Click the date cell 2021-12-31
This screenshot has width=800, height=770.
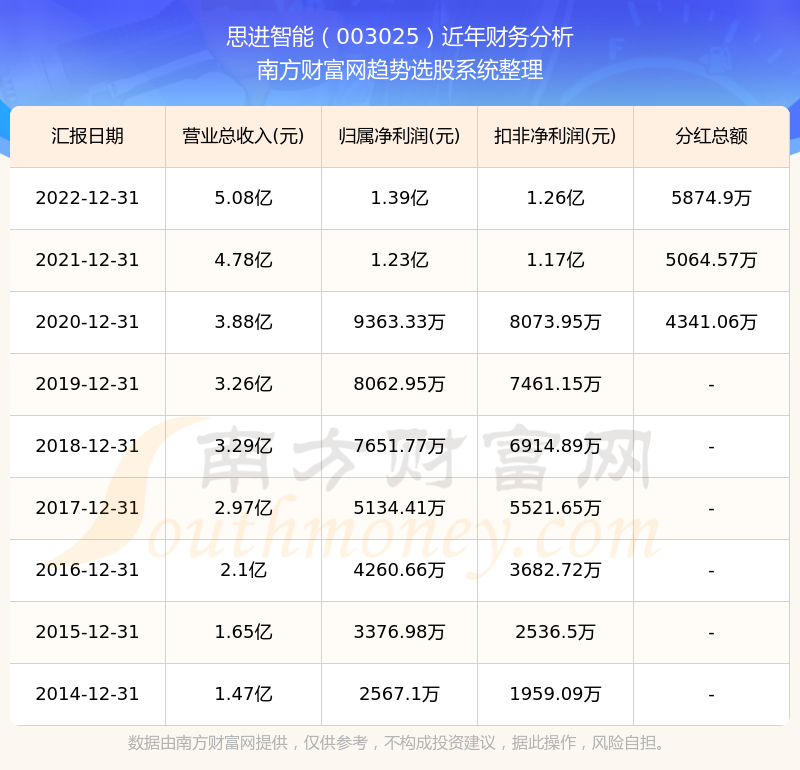87,260
